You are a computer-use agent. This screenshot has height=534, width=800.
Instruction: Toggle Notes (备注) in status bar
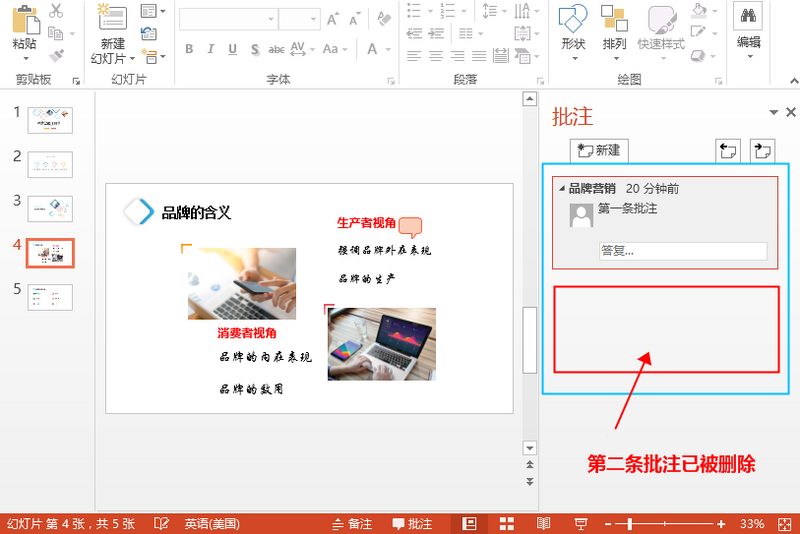pos(352,523)
